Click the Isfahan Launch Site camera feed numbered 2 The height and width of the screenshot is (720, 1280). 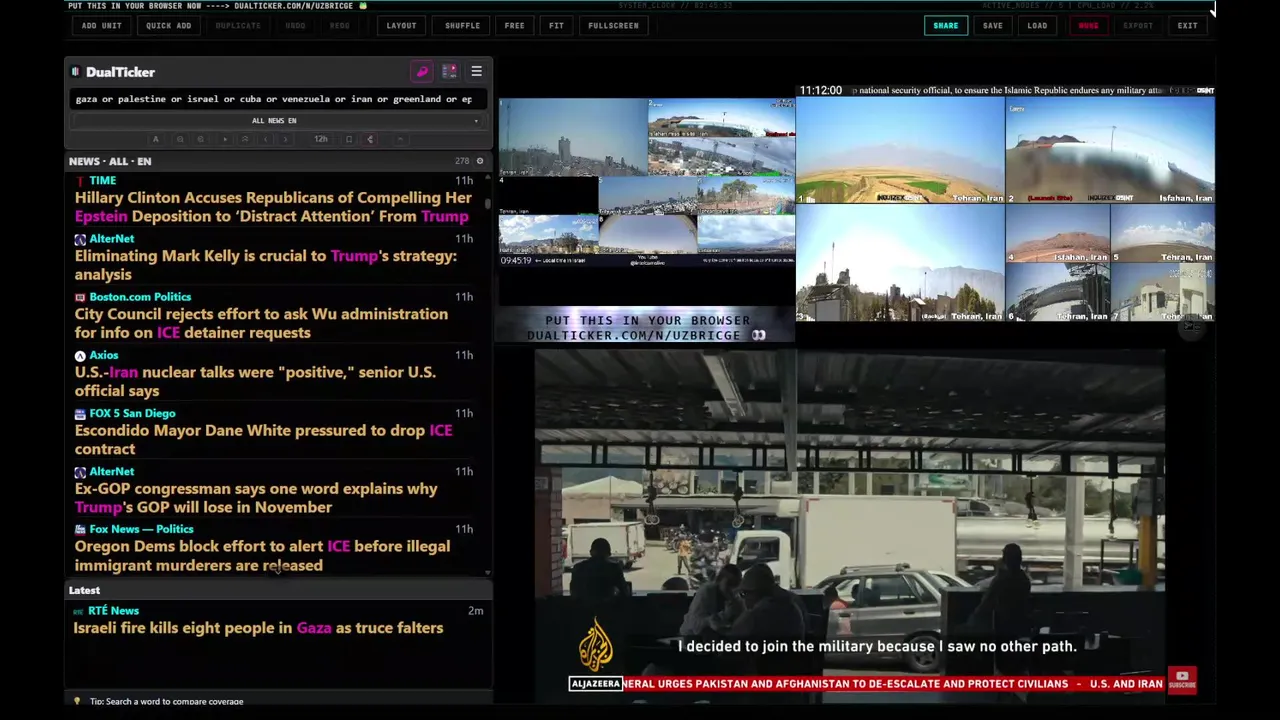(1110, 150)
